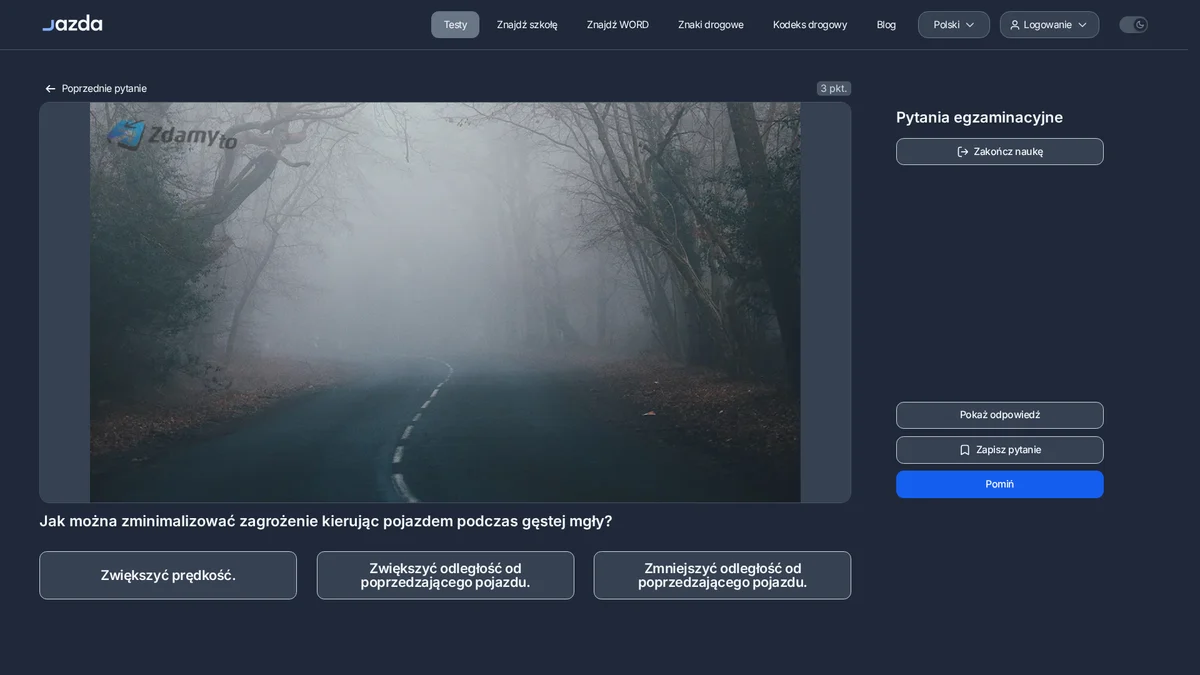Click the Zakończ naukę button

pyautogui.click(x=1000, y=152)
